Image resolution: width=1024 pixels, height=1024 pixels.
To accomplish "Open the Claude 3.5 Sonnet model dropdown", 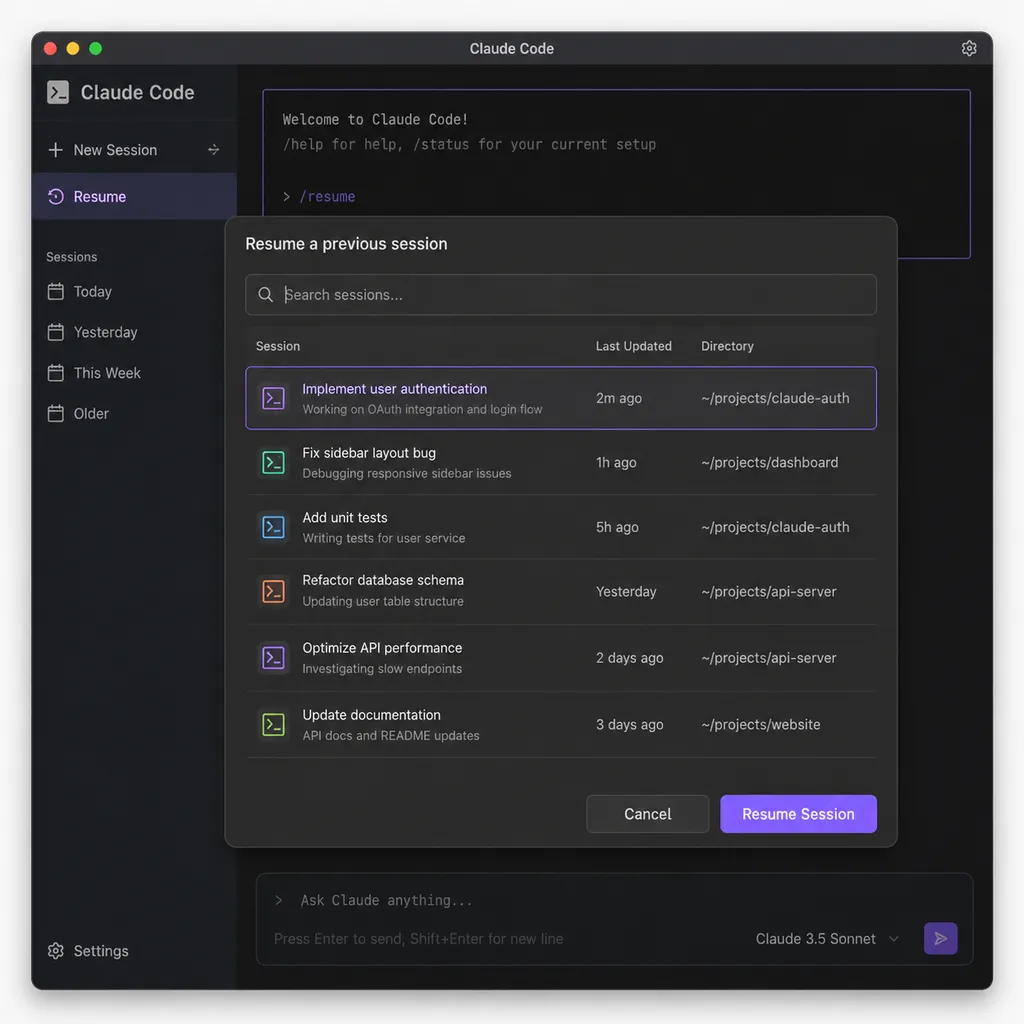I will (827, 938).
